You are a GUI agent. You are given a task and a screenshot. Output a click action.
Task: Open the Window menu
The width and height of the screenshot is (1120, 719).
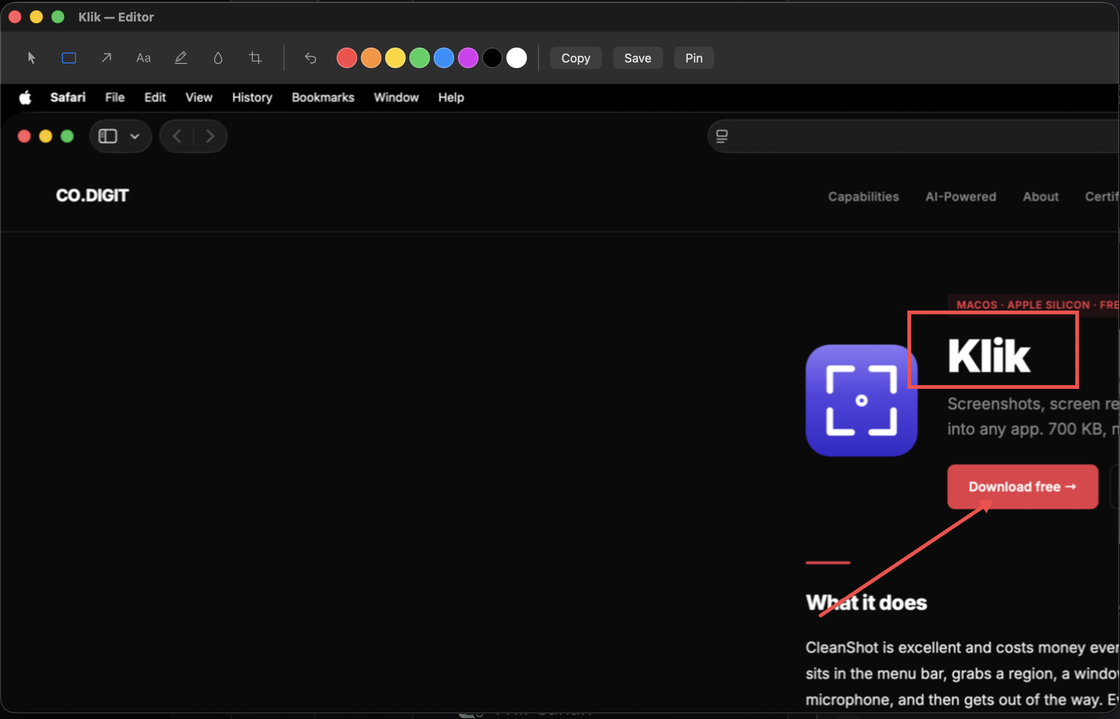tap(396, 98)
